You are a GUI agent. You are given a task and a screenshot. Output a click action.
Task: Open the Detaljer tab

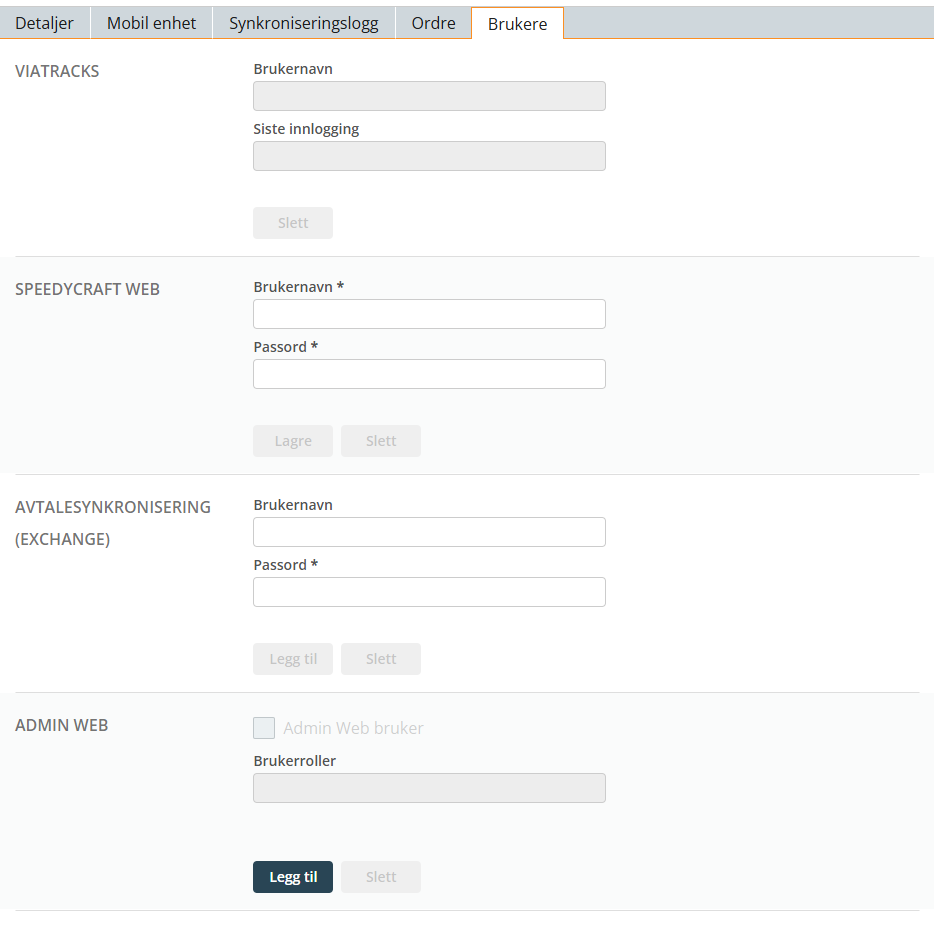(x=45, y=23)
